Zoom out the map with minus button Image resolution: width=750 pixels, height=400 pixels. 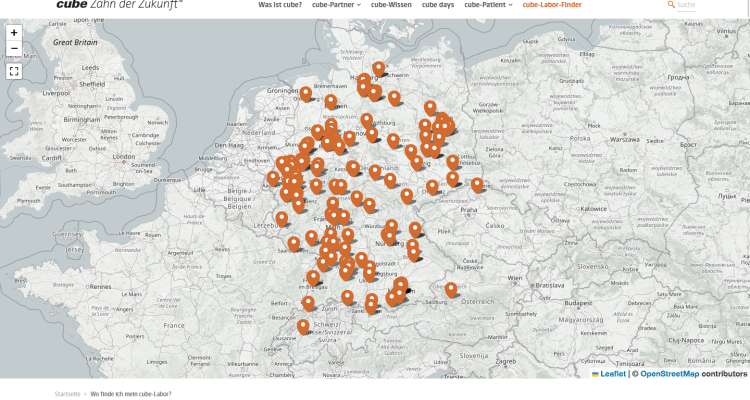tap(14, 48)
